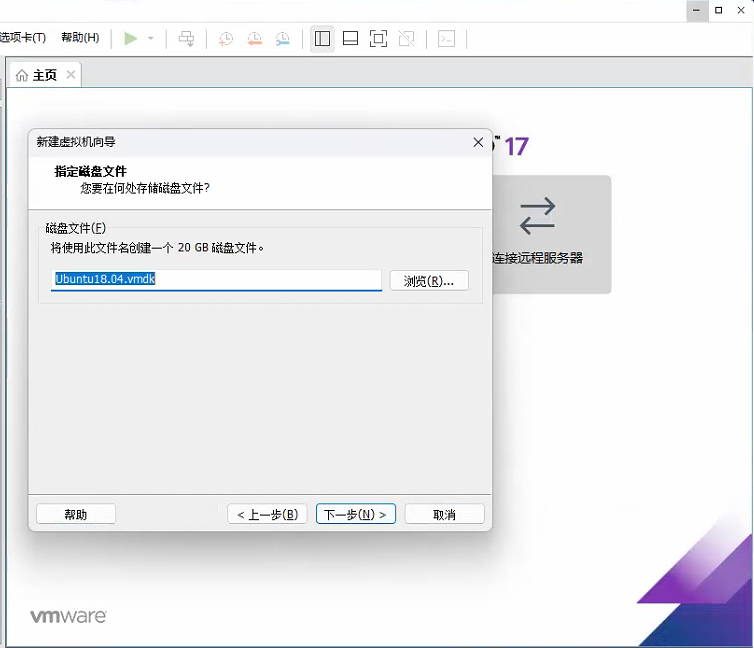Screen dimensions: 754x648
Task: Click the 连接远程服务器 tile
Action: (552, 235)
